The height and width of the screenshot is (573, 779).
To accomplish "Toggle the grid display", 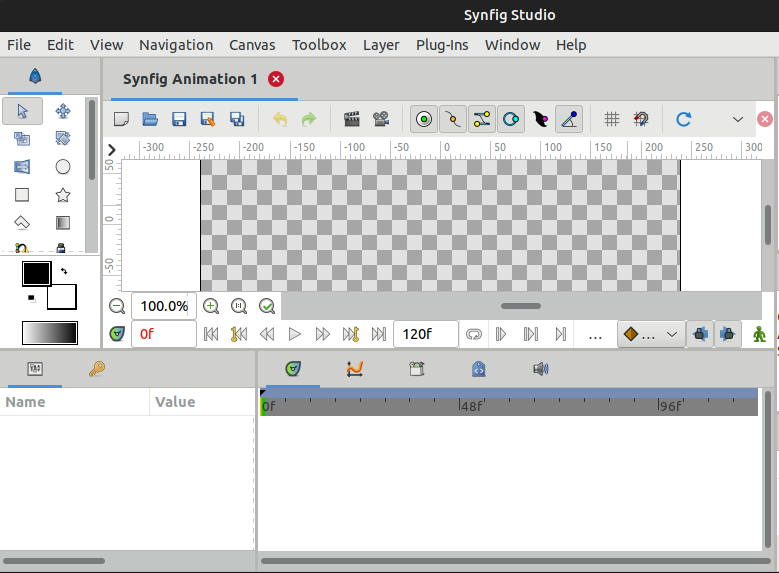I will pyautogui.click(x=612, y=119).
